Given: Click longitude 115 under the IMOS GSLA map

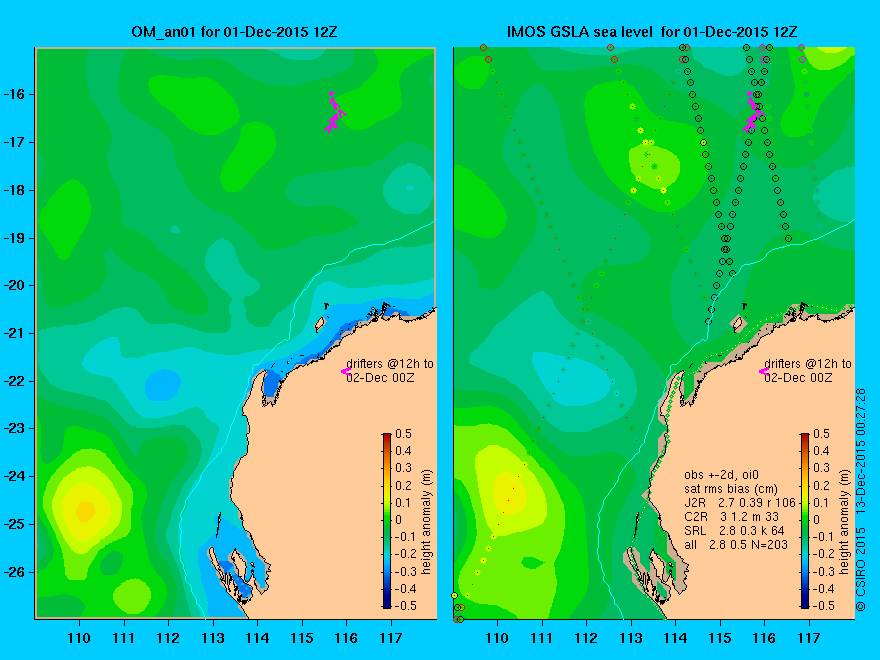Looking at the screenshot, I should coord(720,638).
